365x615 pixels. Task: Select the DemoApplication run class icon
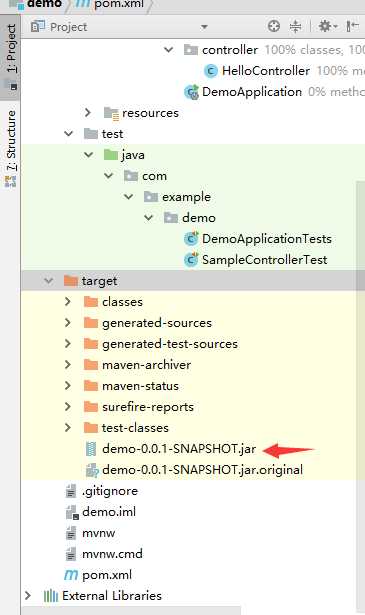click(191, 92)
